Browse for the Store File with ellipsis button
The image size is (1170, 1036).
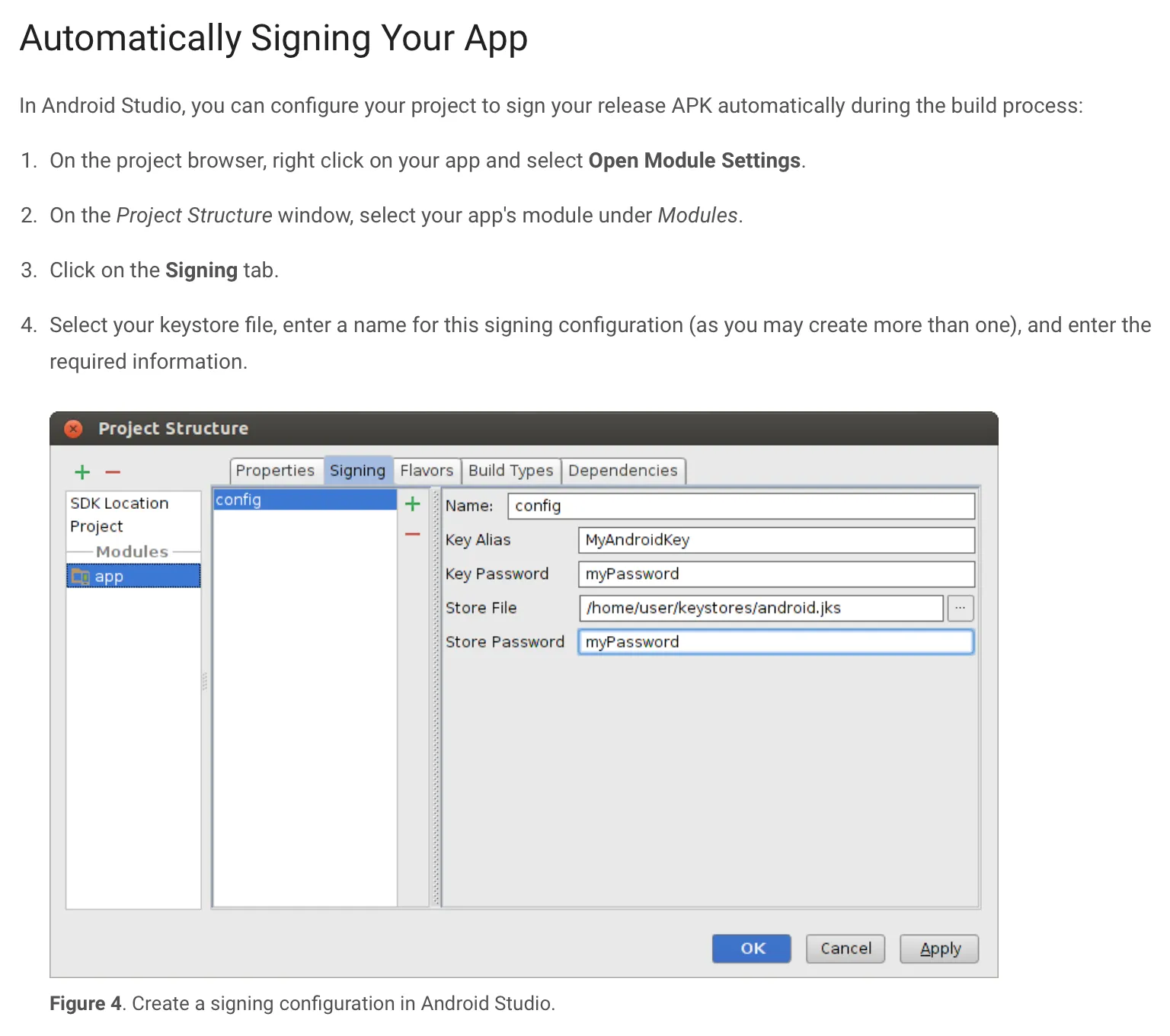961,608
